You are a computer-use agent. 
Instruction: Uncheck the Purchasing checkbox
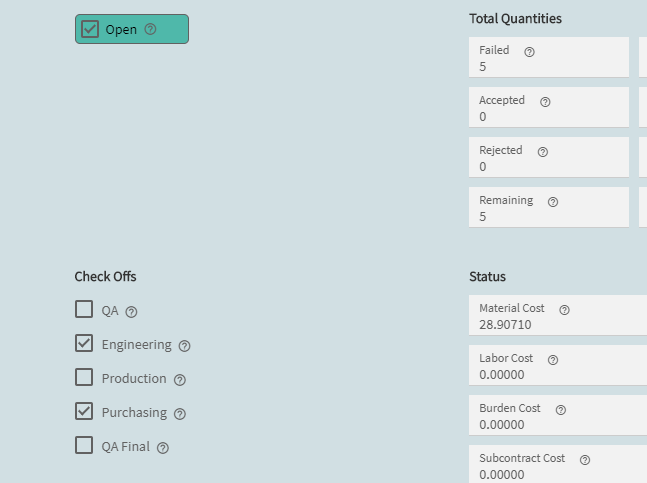[84, 411]
